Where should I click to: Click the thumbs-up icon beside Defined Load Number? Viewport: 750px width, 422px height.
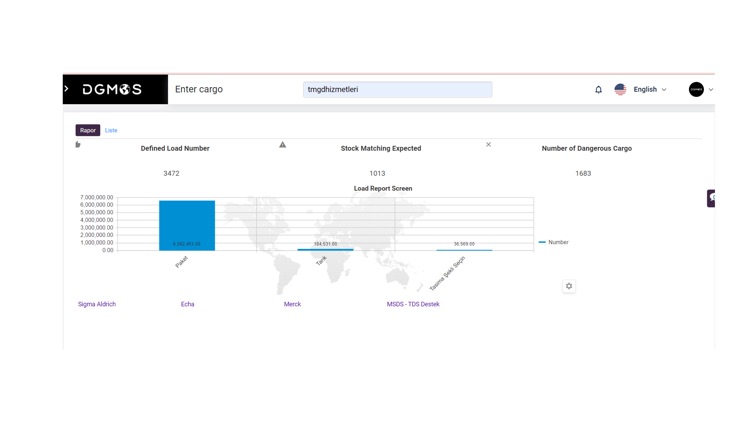tap(78, 144)
